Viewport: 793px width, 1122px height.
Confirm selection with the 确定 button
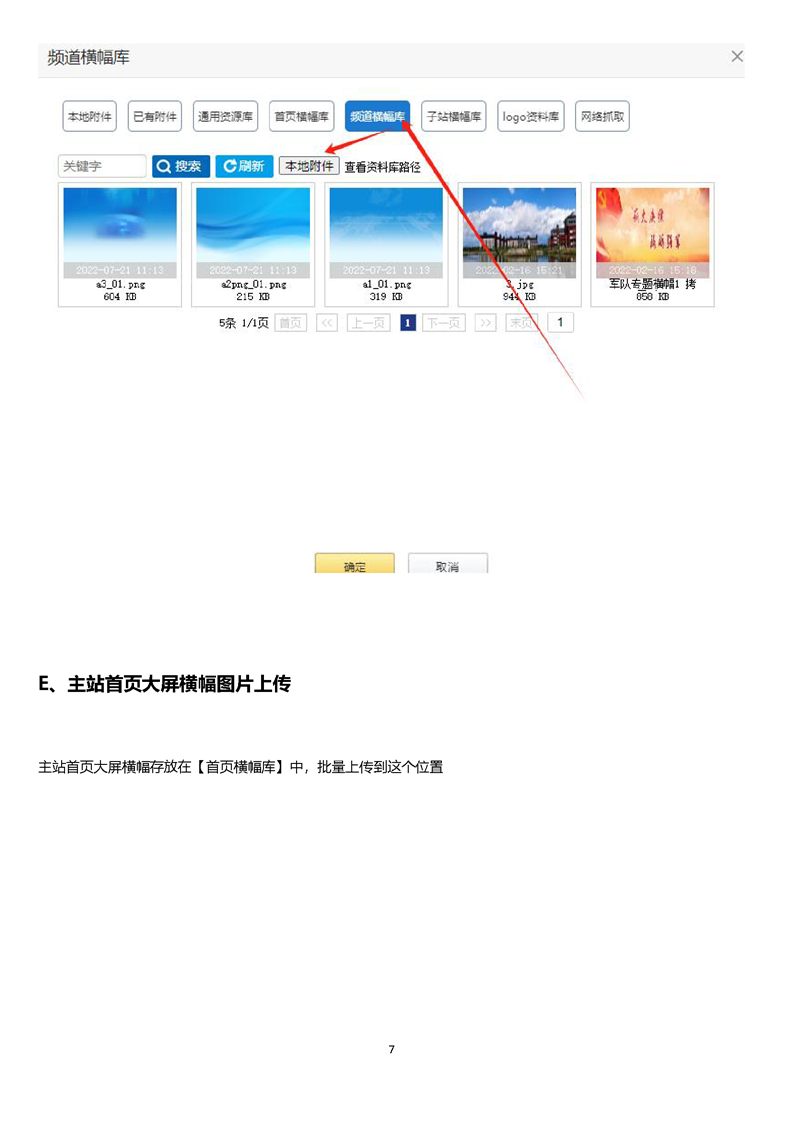(x=355, y=565)
